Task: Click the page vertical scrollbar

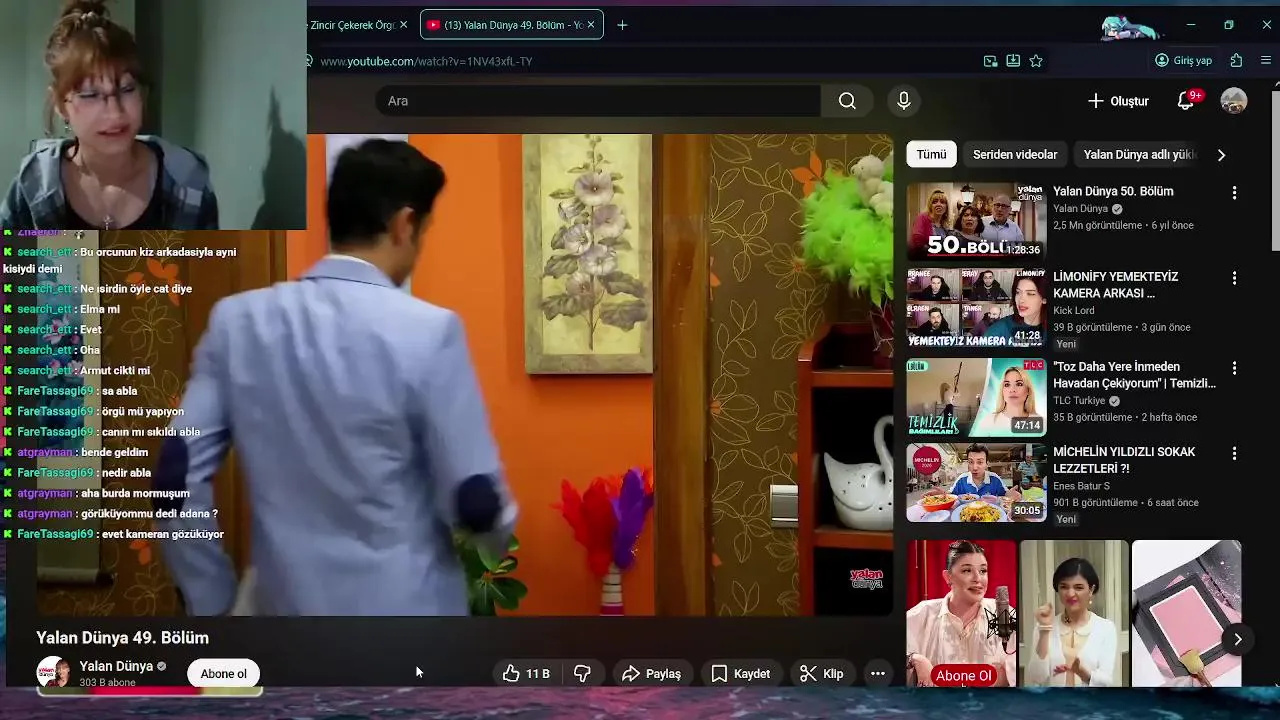Action: pos(1275,170)
